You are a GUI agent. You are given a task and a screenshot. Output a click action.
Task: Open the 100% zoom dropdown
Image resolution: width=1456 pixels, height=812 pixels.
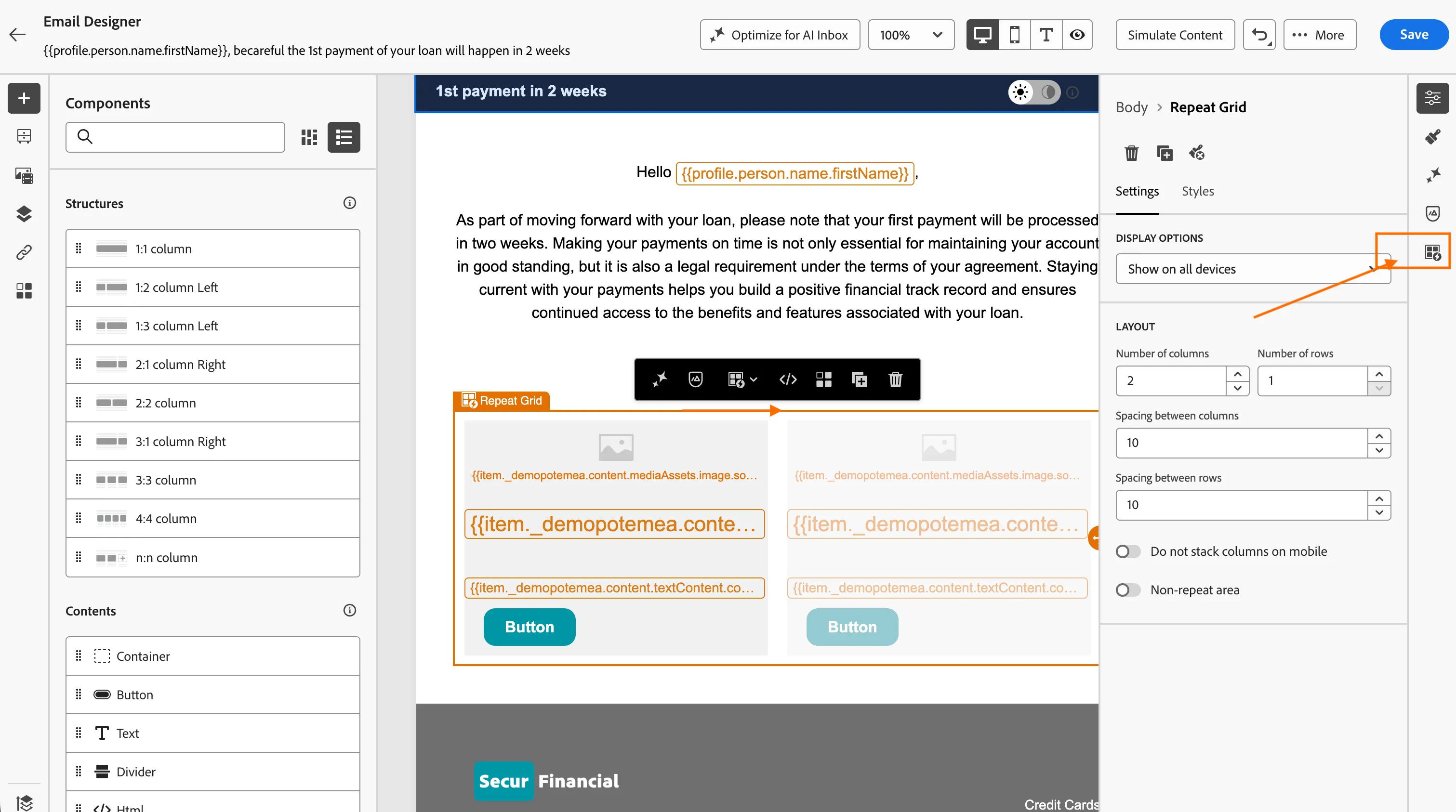click(x=911, y=35)
